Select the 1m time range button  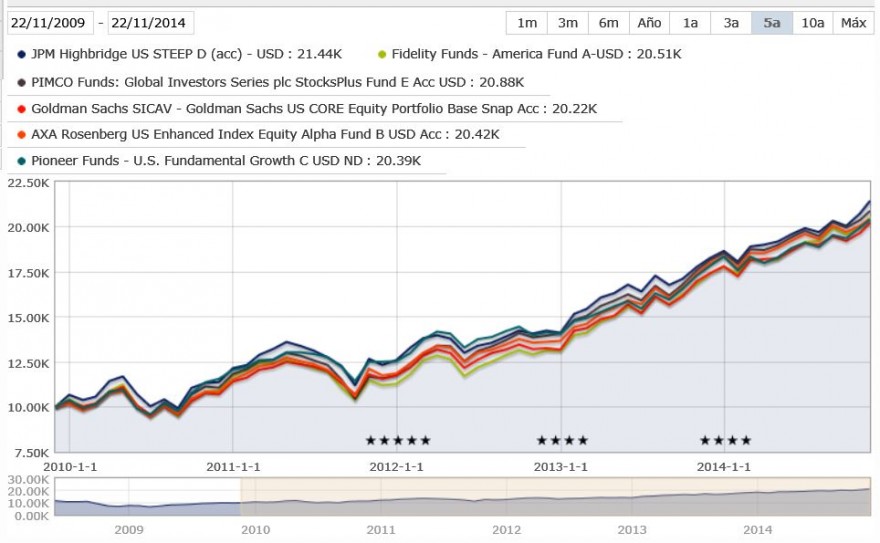(526, 23)
